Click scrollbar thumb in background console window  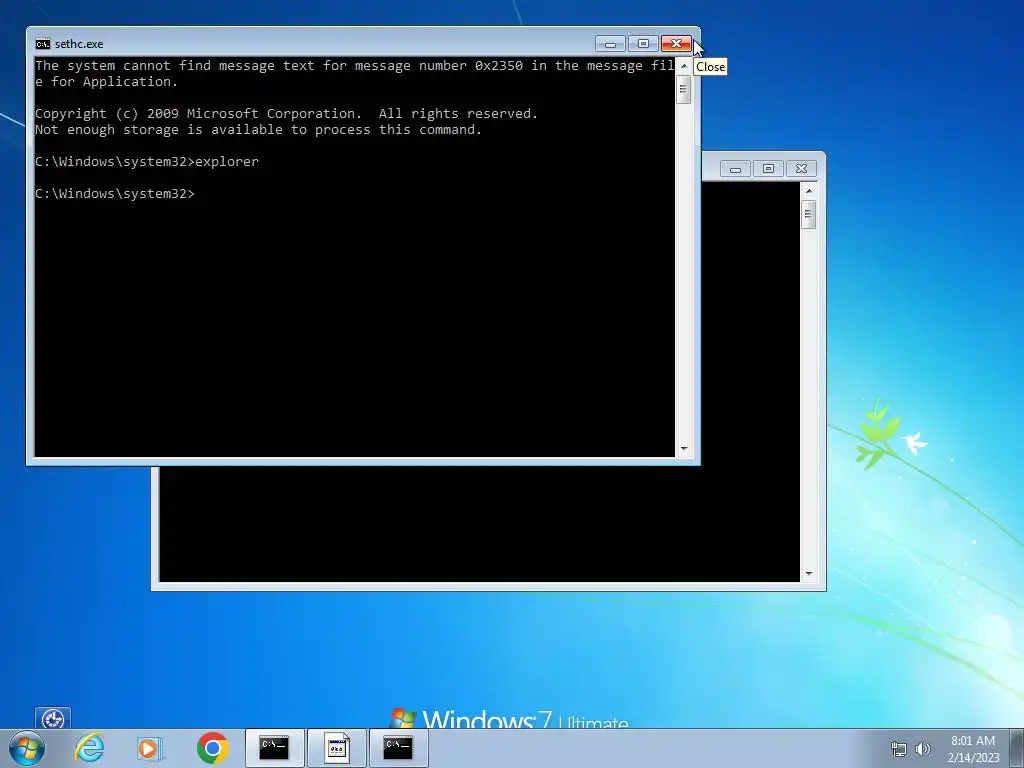point(808,214)
